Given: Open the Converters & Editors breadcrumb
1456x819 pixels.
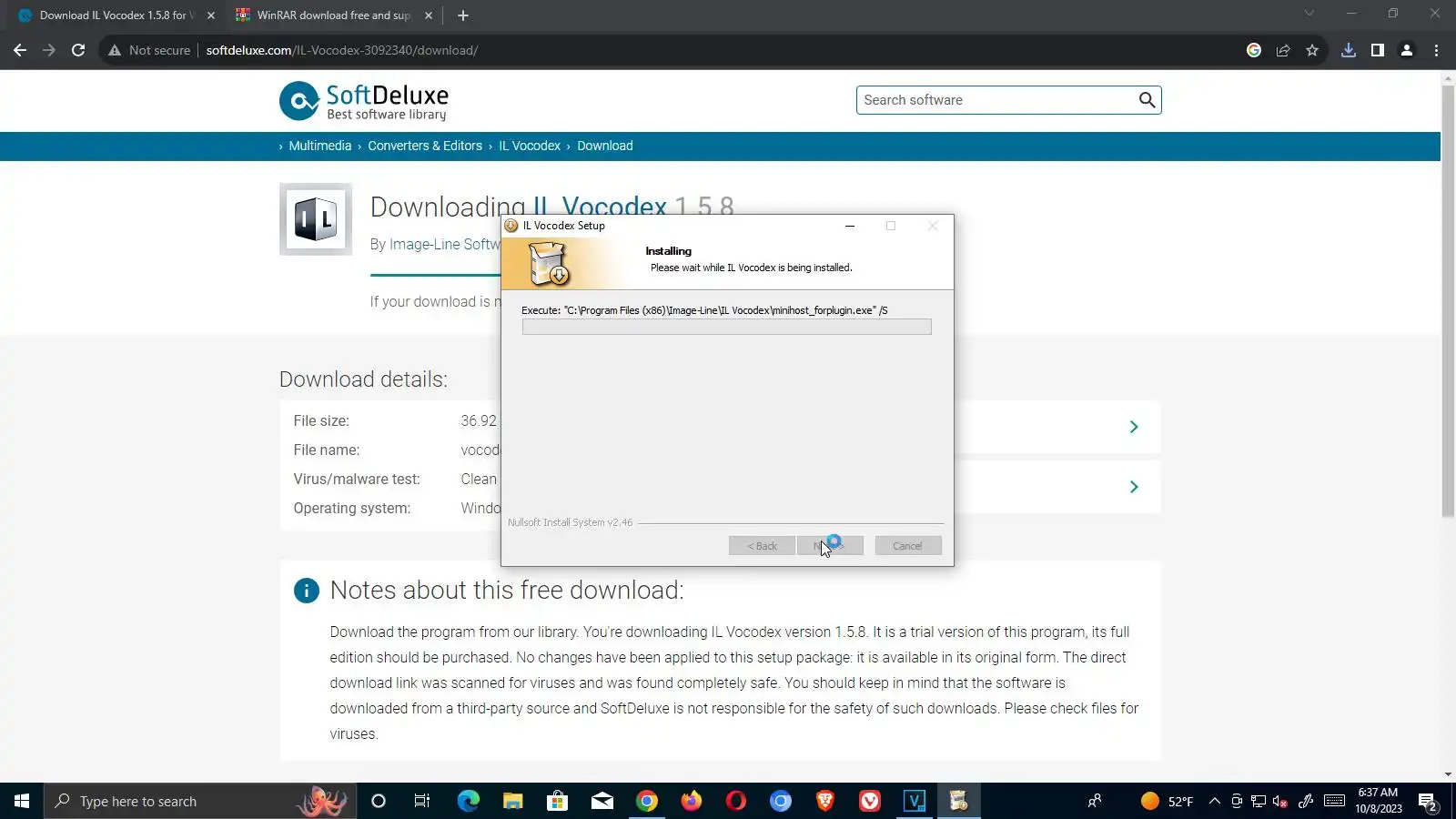Looking at the screenshot, I should [x=425, y=146].
